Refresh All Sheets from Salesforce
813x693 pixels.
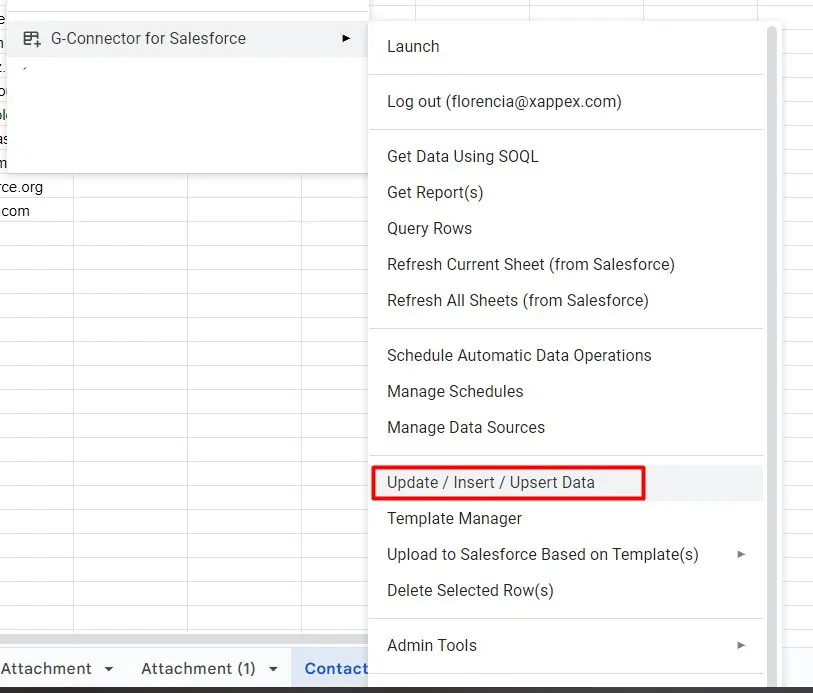[x=566, y=301]
